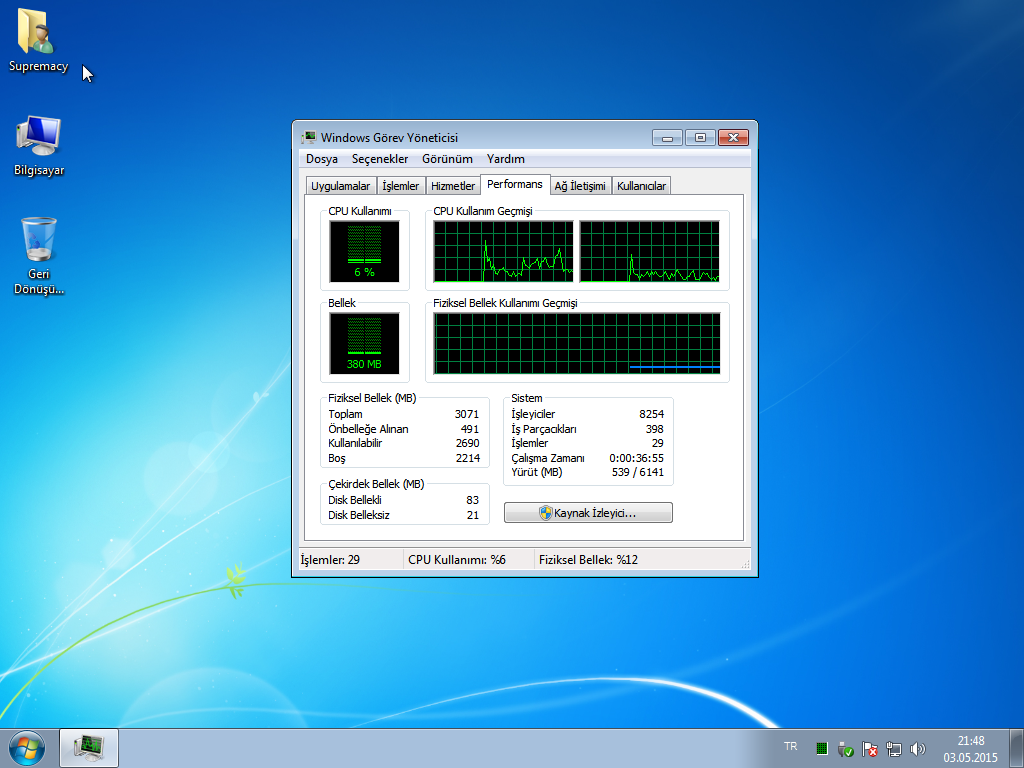Open the Seçenekler menu
The image size is (1024, 768).
click(380, 159)
